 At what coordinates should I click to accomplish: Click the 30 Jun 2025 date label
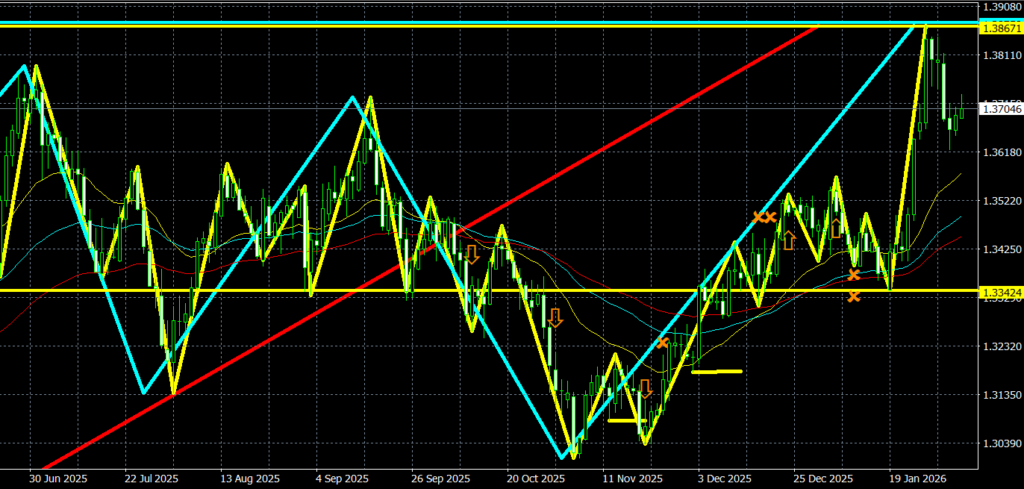(x=58, y=478)
